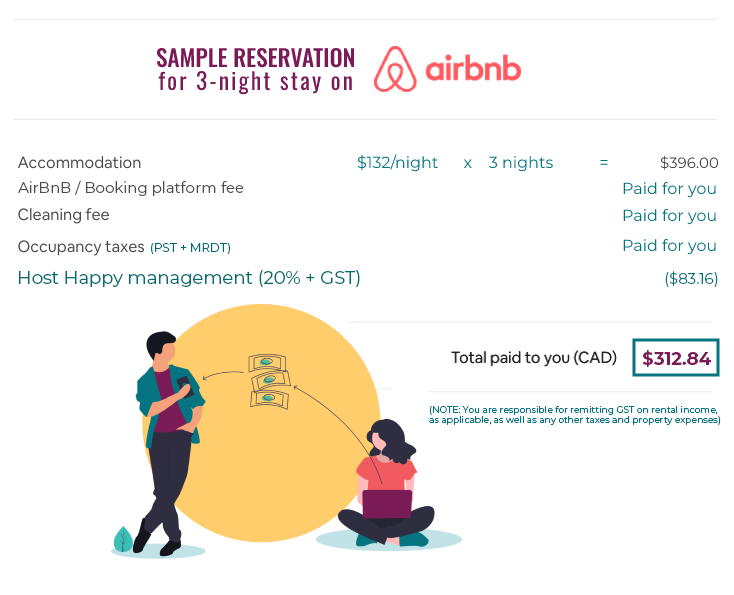Click the $132/night rate

[x=397, y=163]
